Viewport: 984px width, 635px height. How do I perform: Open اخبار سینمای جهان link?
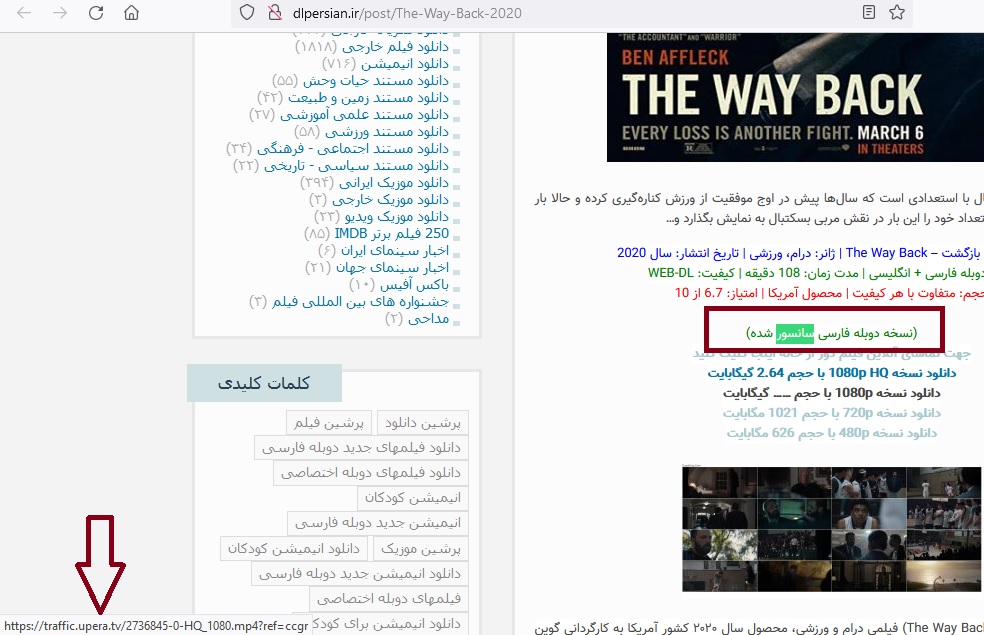coord(392,267)
